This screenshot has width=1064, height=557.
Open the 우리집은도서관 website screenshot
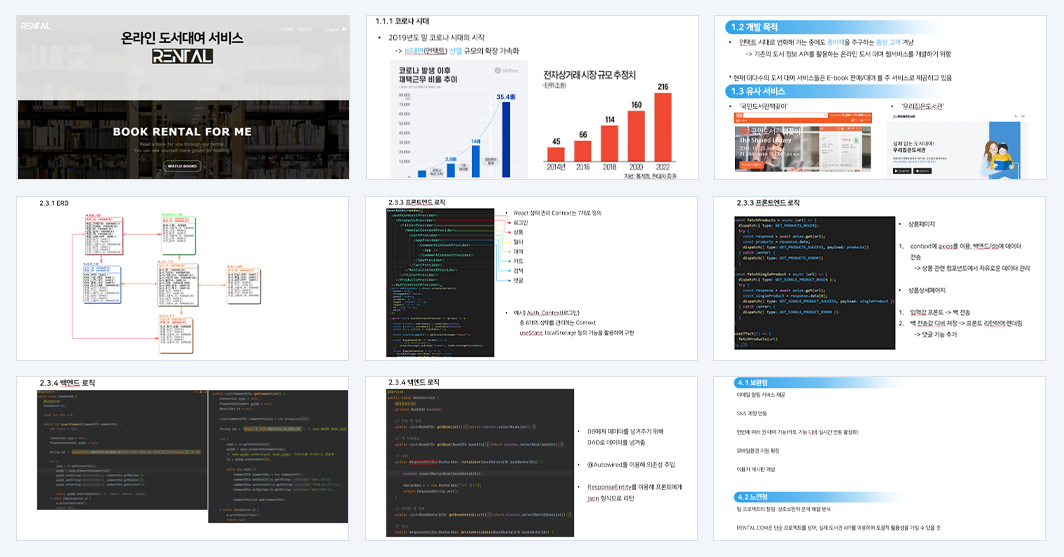click(957, 146)
